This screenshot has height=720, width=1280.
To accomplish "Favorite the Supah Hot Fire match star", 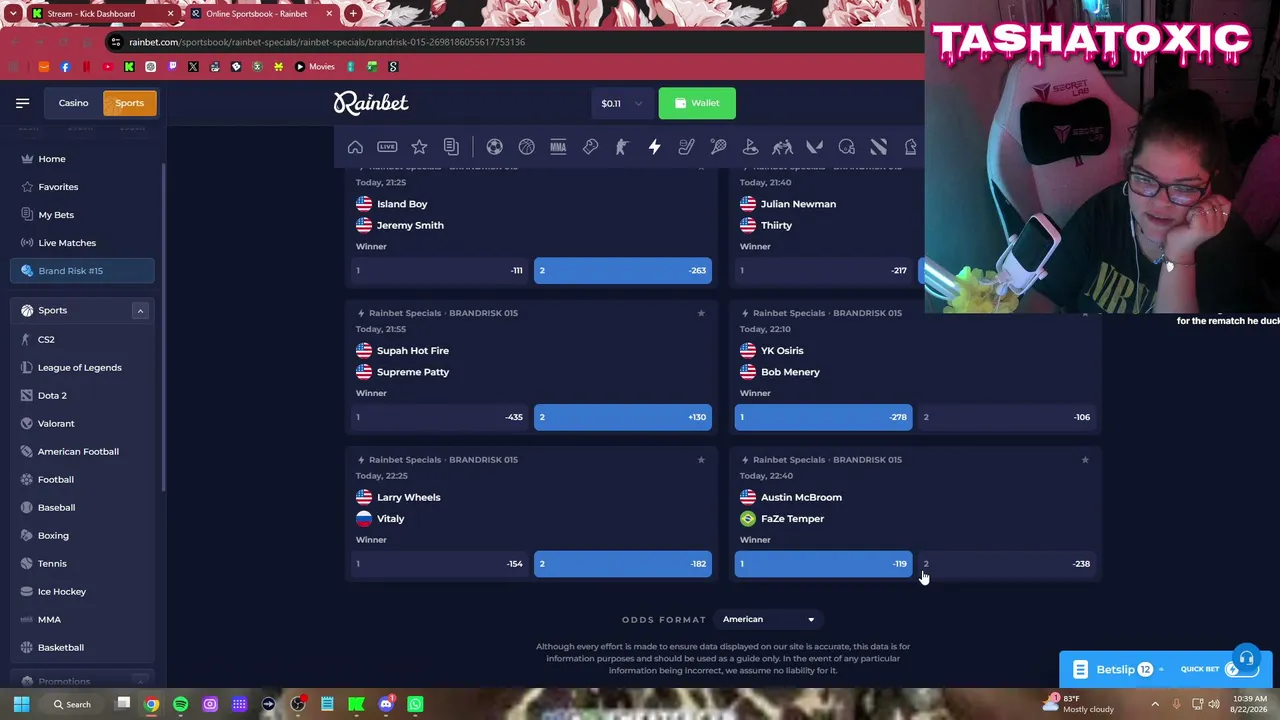I will pos(701,313).
